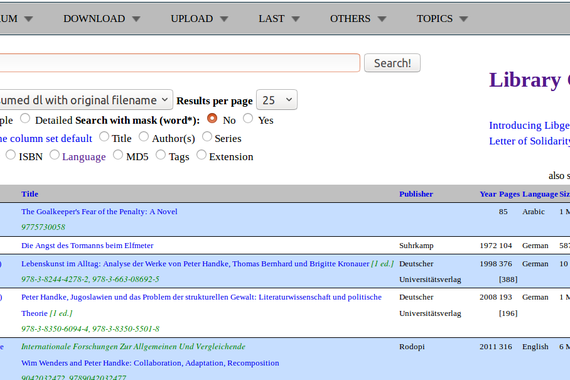Select No for search with mask

(212, 118)
